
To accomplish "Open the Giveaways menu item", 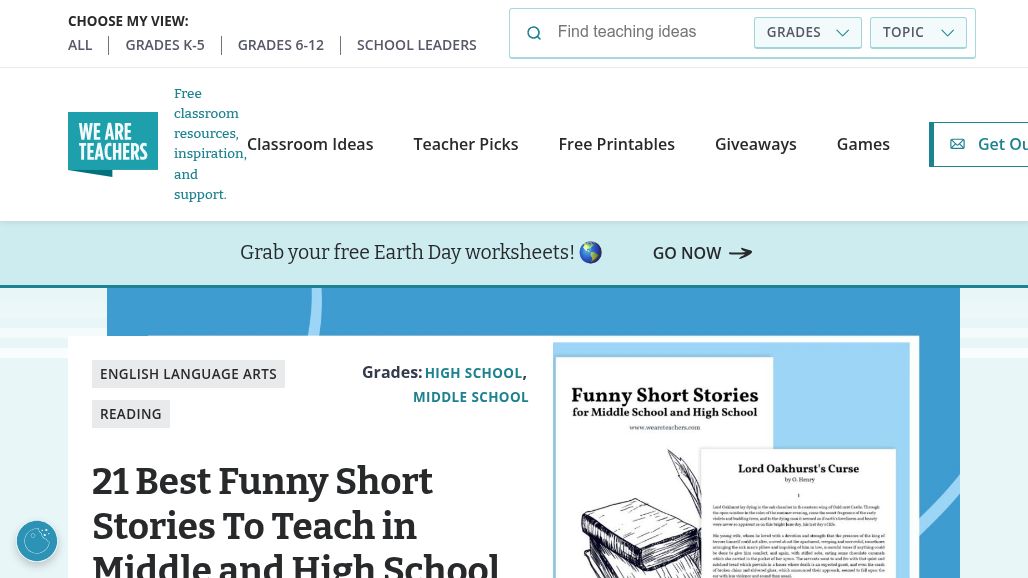I will coord(755,144).
